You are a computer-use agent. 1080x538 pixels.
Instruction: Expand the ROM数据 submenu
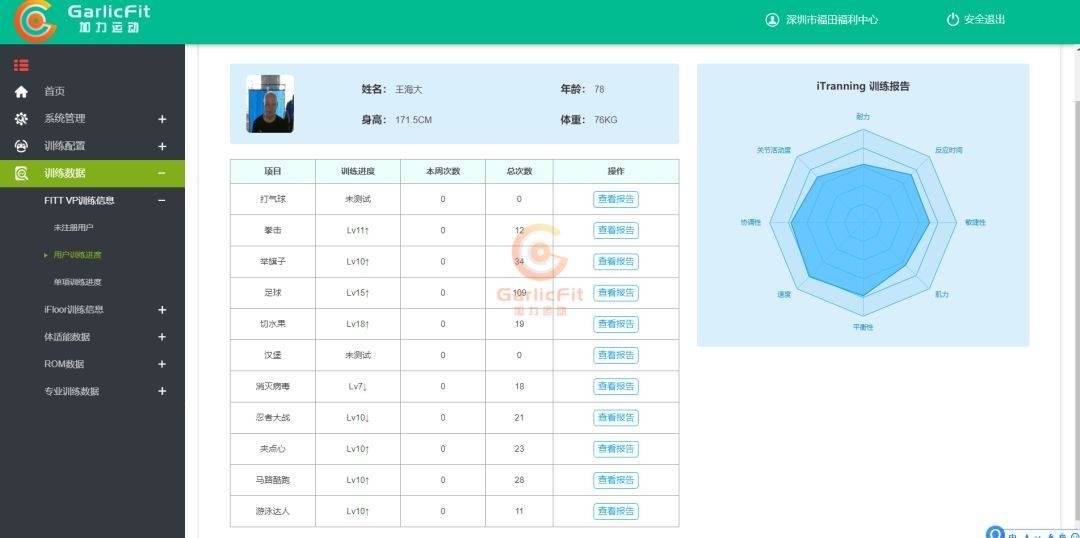162,364
